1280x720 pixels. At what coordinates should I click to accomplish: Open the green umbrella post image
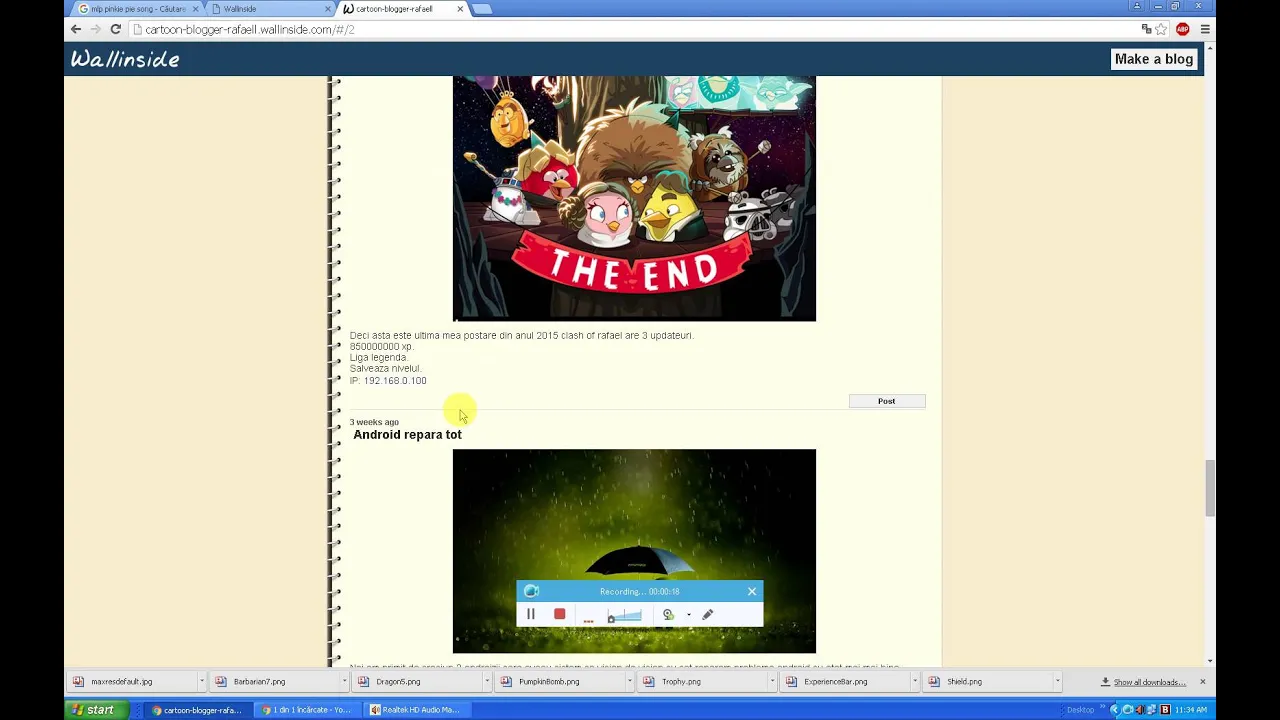click(634, 551)
